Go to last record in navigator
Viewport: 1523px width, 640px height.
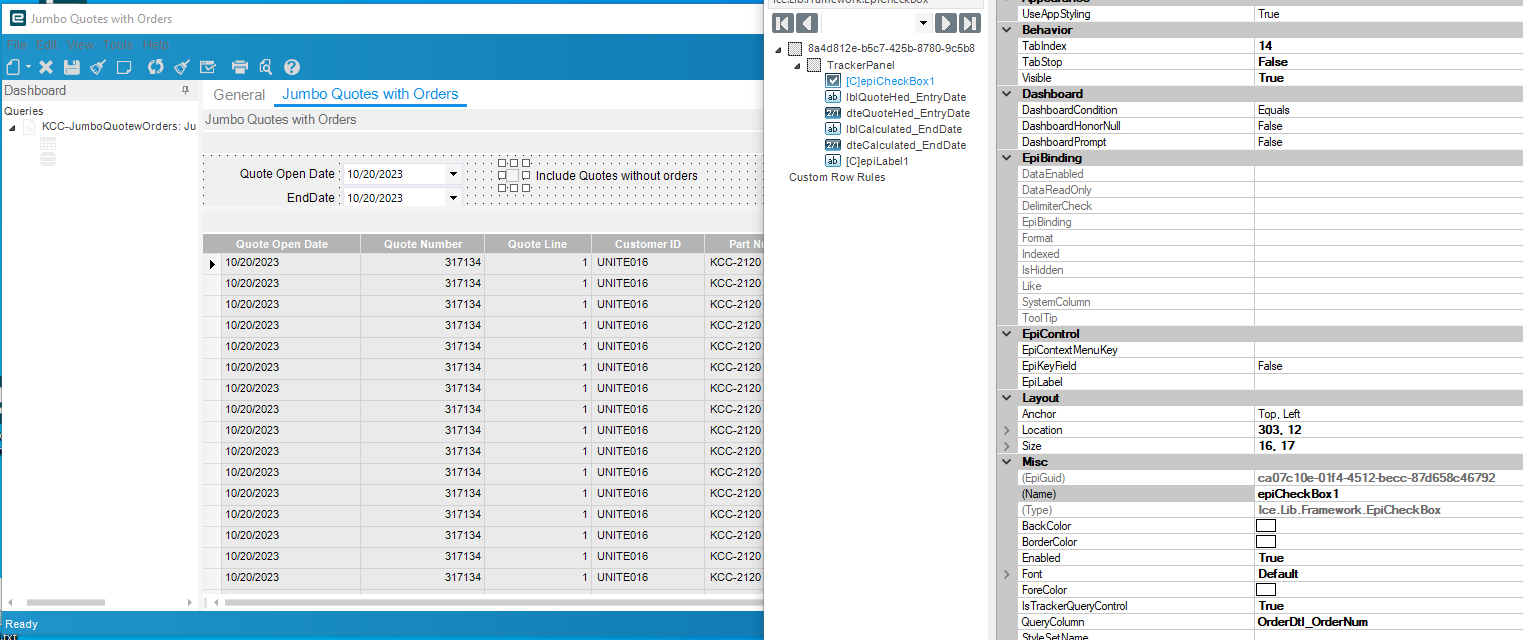coord(969,23)
